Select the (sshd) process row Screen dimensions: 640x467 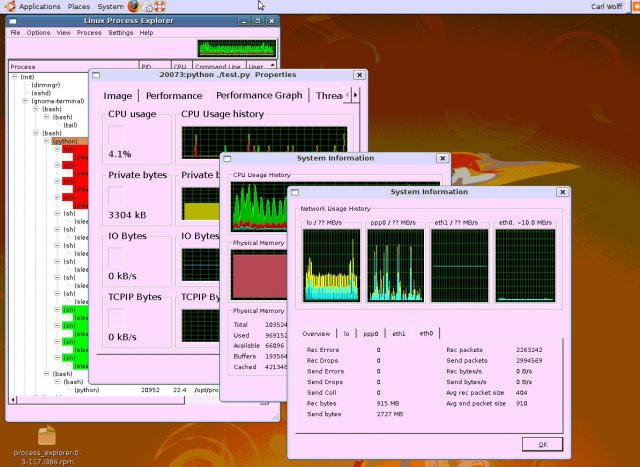[41, 93]
